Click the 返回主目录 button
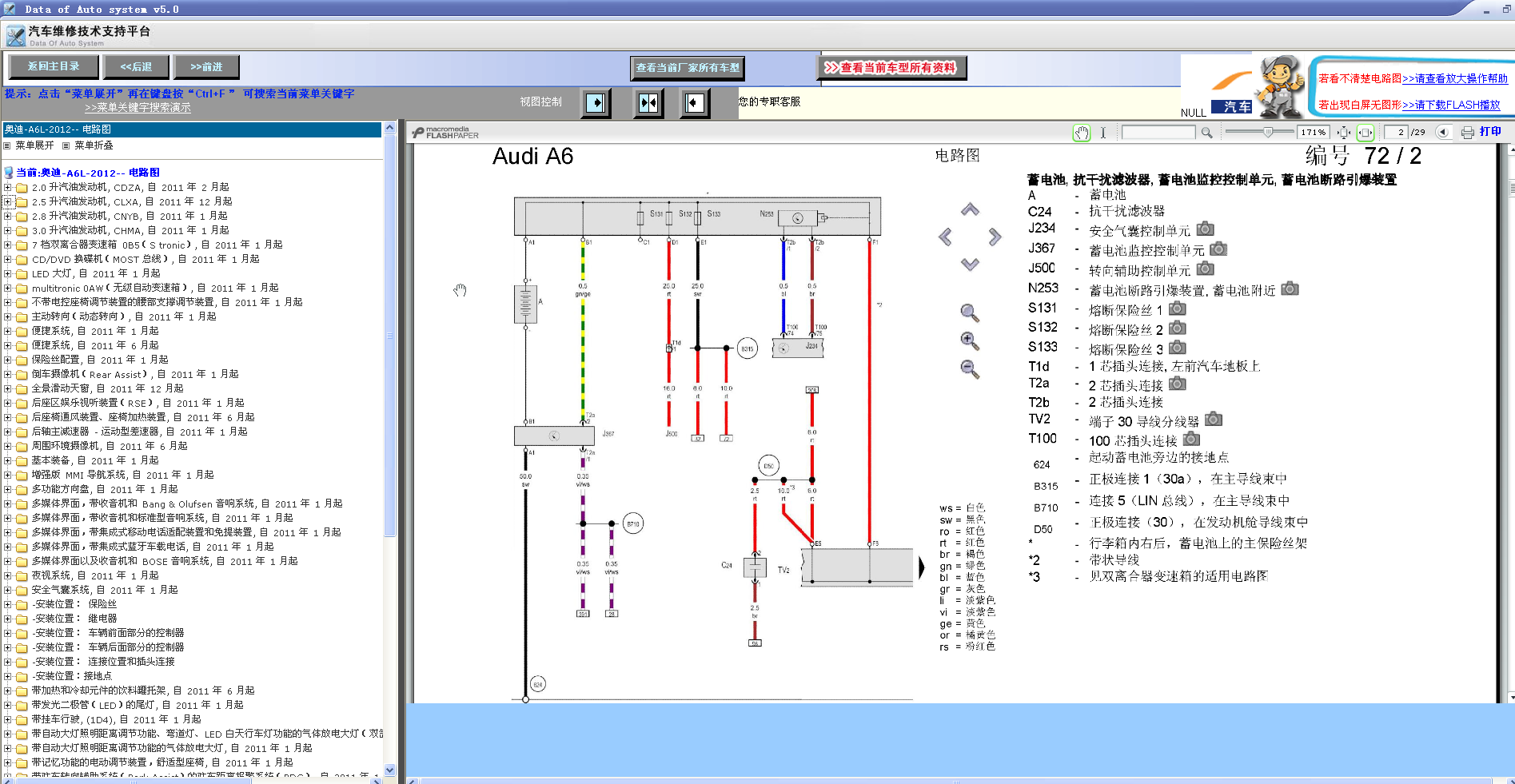This screenshot has height=784, width=1515. pyautogui.click(x=54, y=66)
